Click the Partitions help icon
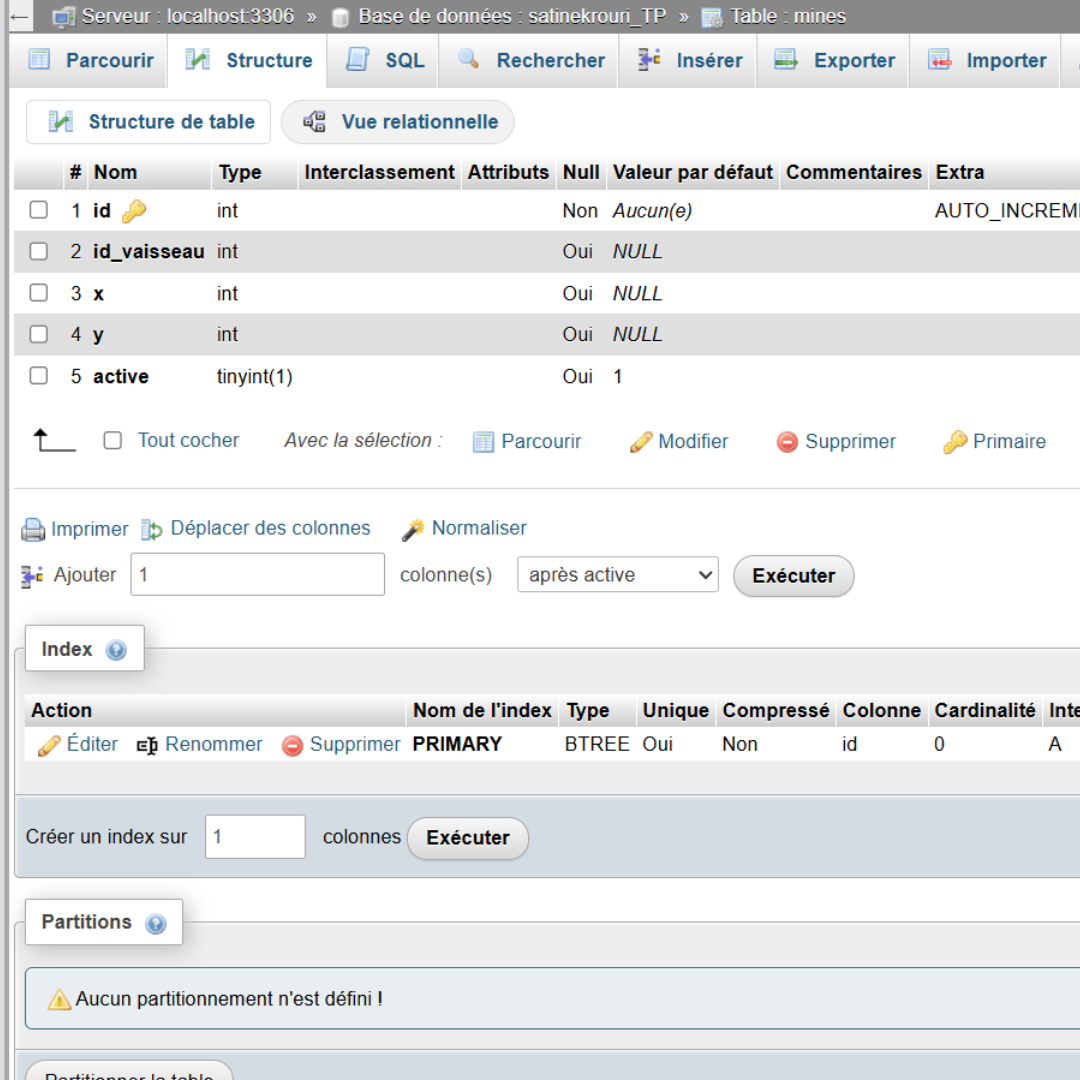This screenshot has height=1080, width=1080. [x=155, y=923]
